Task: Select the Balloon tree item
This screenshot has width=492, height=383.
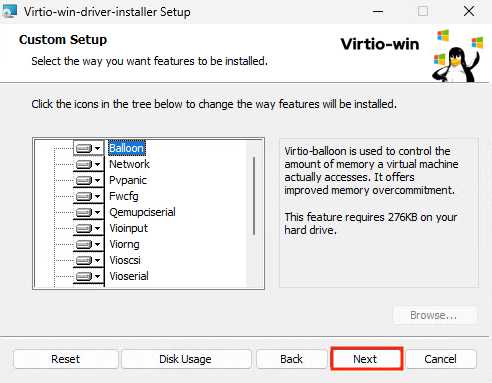Action: coord(127,148)
